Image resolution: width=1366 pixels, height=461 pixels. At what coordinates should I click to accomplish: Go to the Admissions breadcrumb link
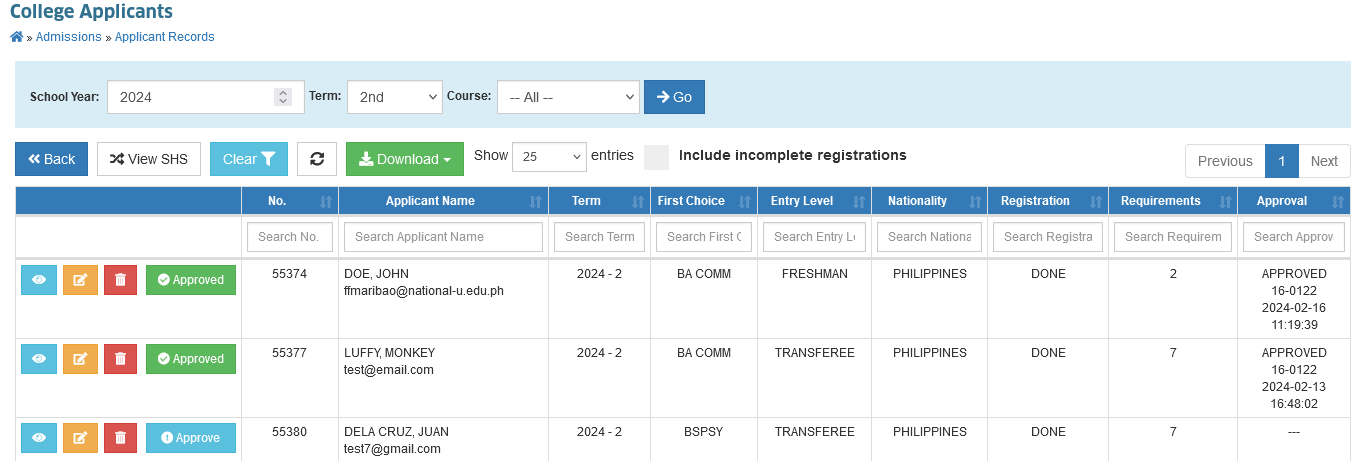click(x=68, y=37)
